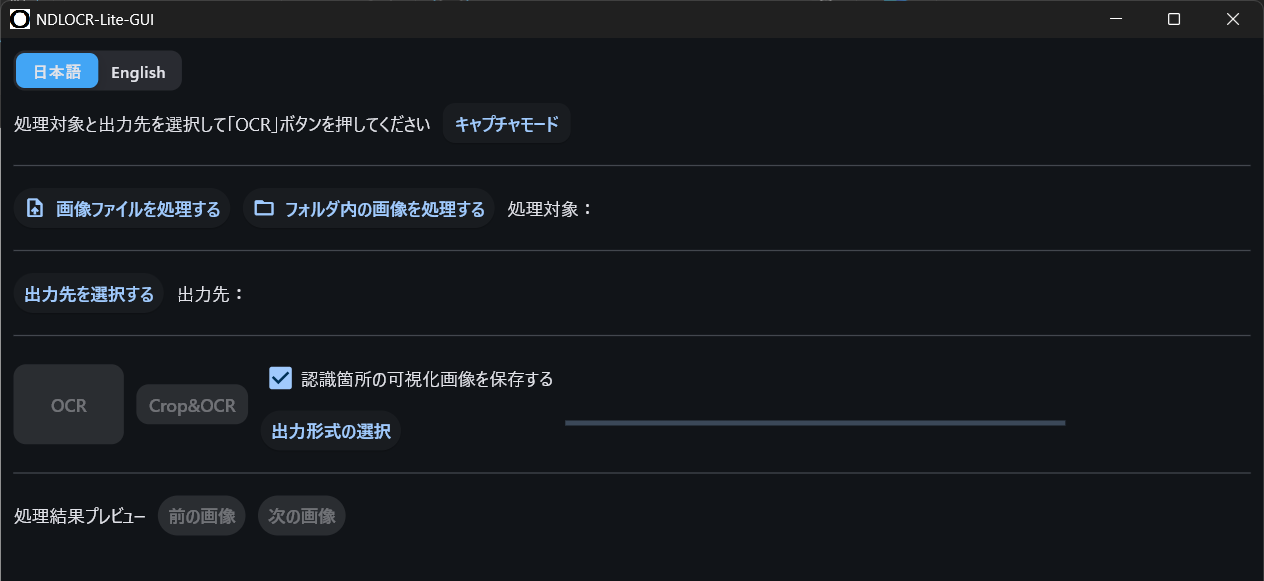Maximize the NDLOCR-Lite-GUI window
This screenshot has height=581, width=1264.
coord(1174,19)
